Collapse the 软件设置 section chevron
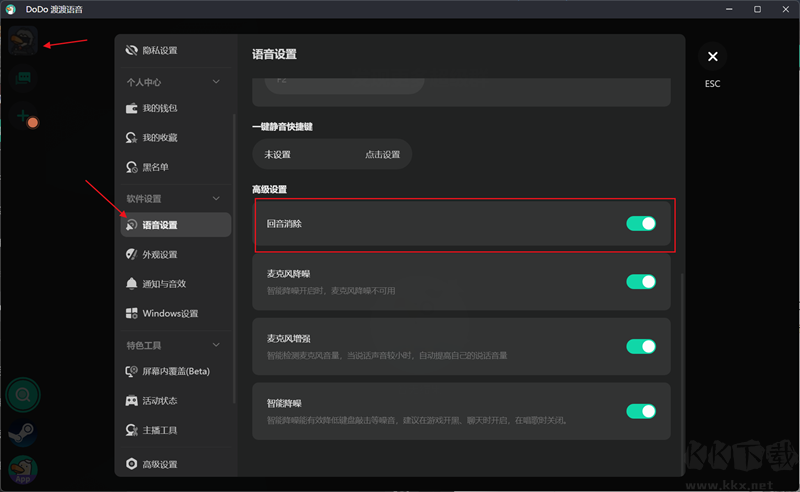This screenshot has width=800, height=492. pos(216,198)
